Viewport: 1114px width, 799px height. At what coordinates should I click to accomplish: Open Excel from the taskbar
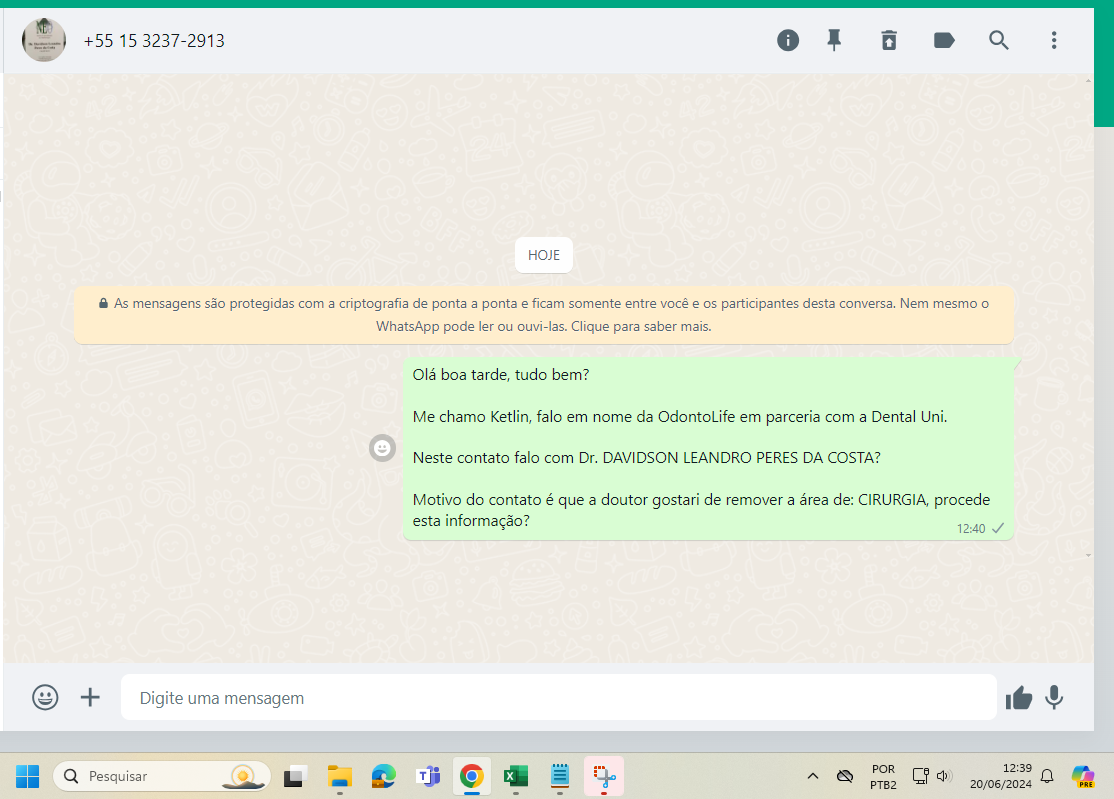click(516, 776)
